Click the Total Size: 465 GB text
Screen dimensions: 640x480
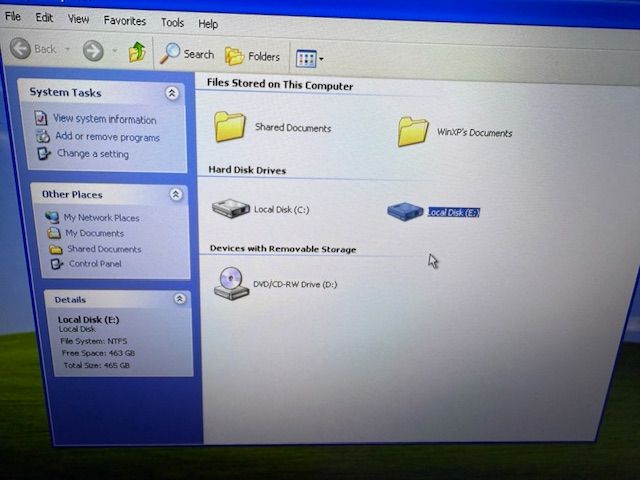pyautogui.click(x=97, y=365)
